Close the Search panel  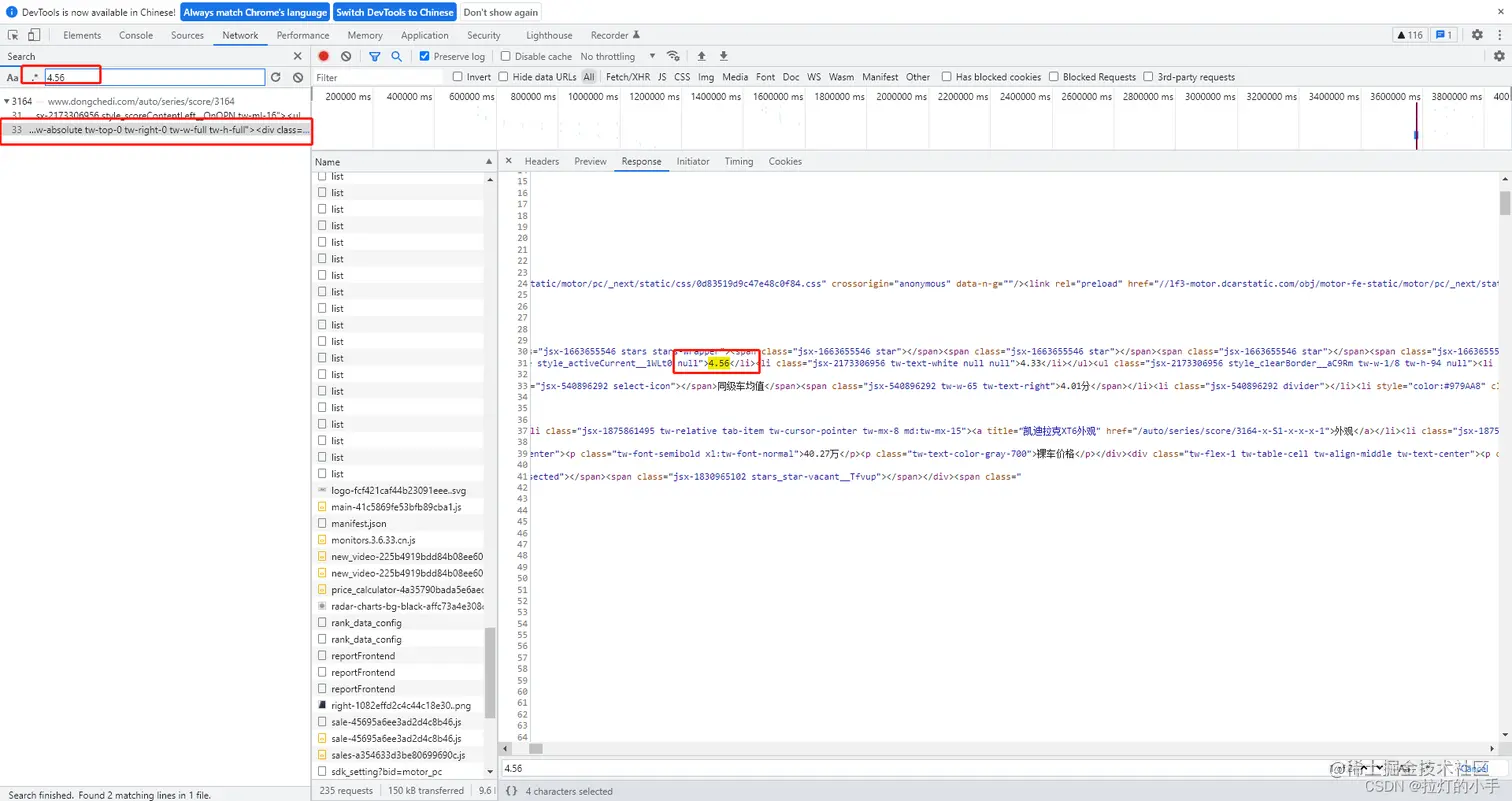click(297, 57)
